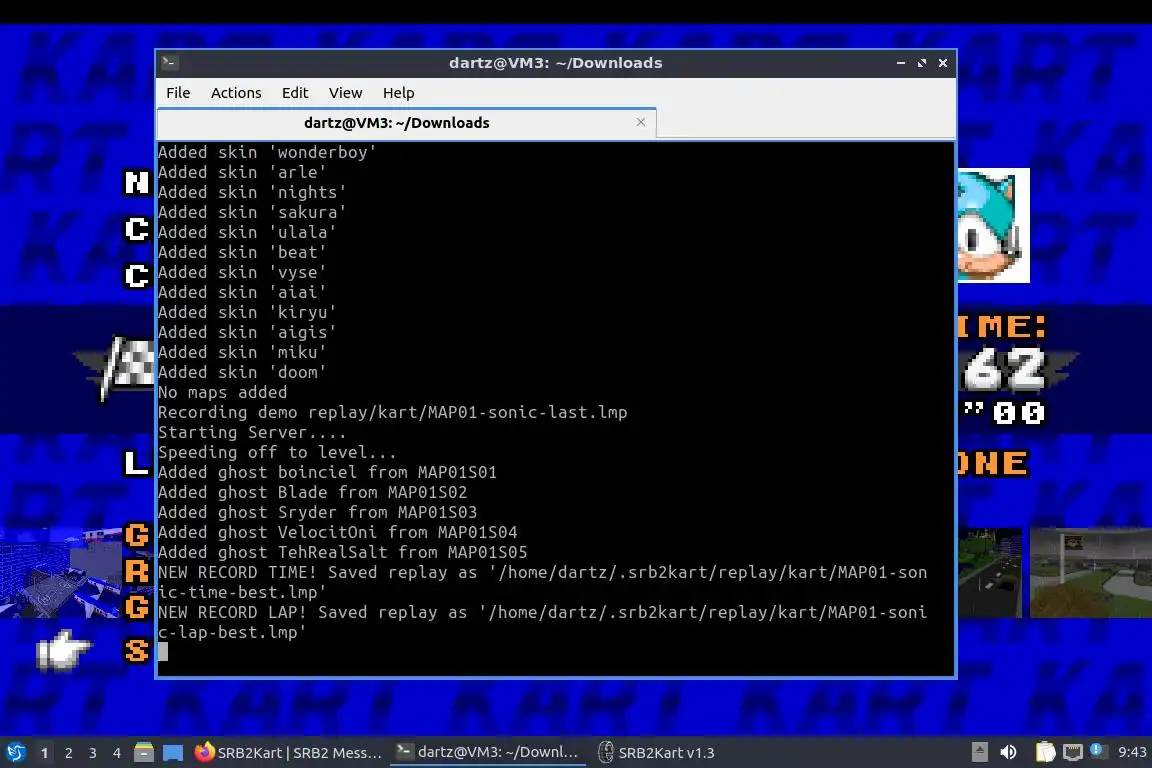The height and width of the screenshot is (768, 1152).
Task: Open the Actions menu
Action: click(236, 93)
